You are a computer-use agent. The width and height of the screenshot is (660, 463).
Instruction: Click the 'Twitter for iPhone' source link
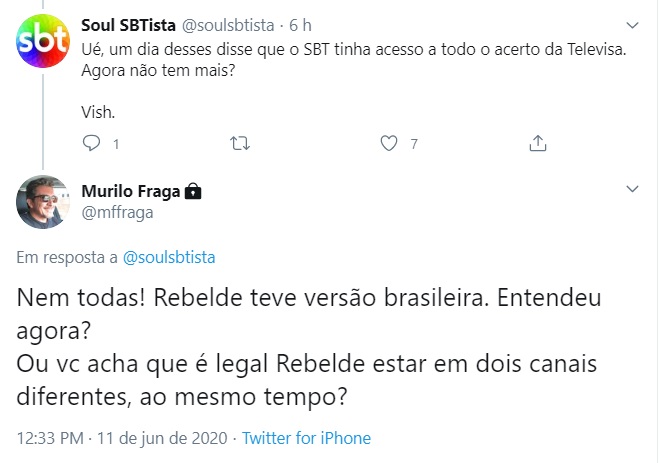click(x=306, y=438)
